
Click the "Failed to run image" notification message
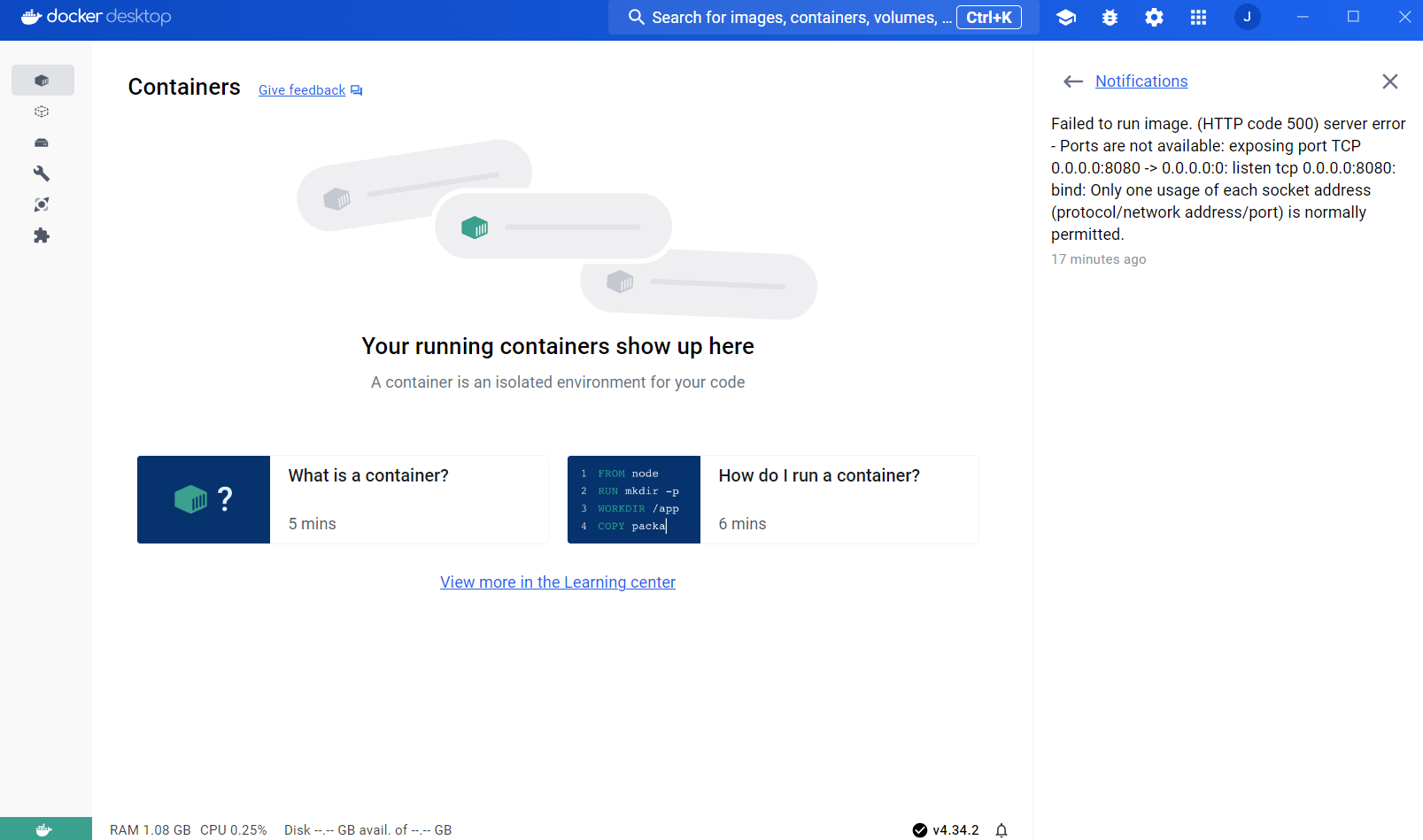click(1228, 179)
